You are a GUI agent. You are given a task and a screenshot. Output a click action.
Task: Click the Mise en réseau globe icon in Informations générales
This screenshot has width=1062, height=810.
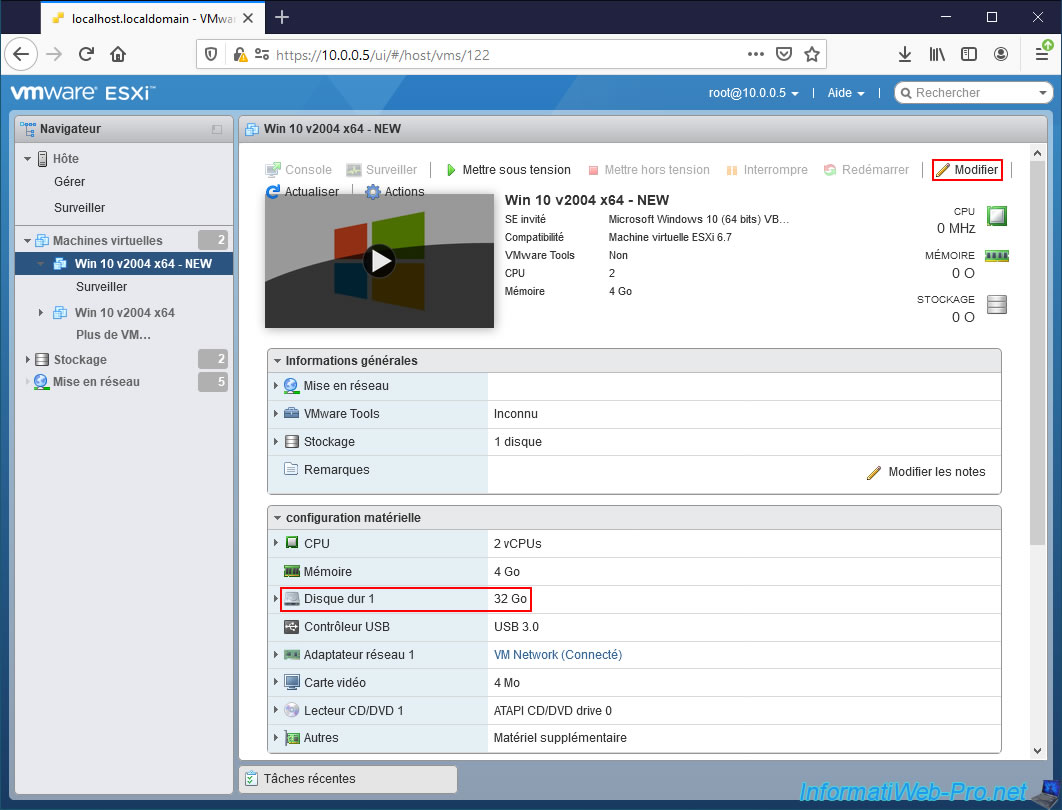click(291, 385)
